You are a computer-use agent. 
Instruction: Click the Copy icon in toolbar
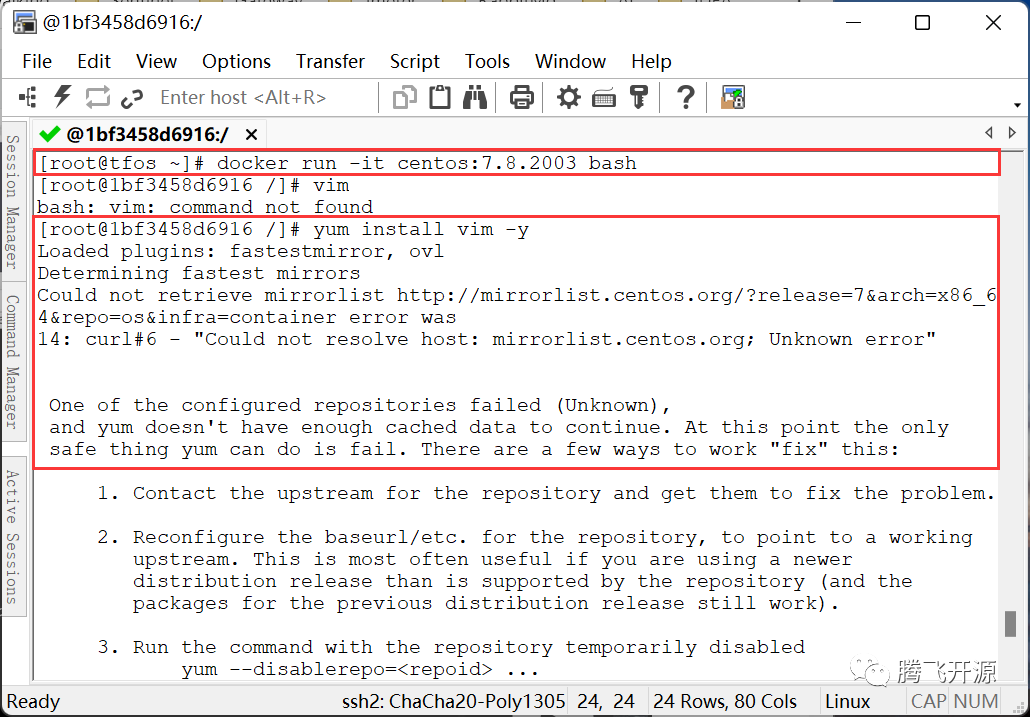click(x=405, y=98)
